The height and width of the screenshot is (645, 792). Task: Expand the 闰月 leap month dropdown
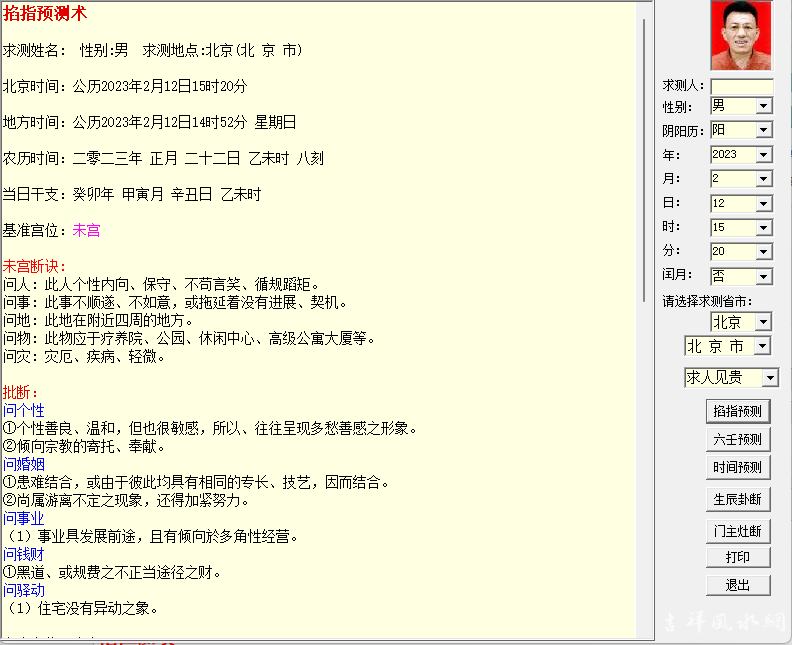pos(763,277)
